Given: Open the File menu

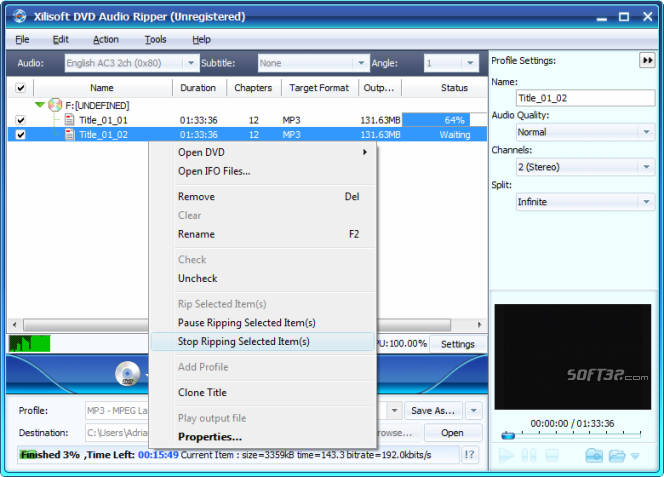Looking at the screenshot, I should 22,39.
